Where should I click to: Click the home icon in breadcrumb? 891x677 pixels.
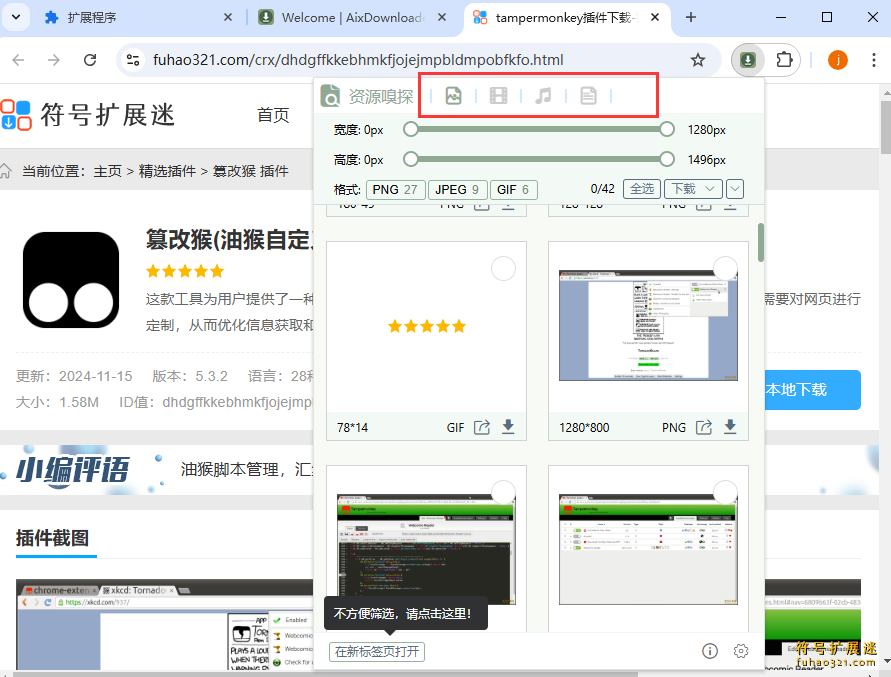click(x=6, y=171)
